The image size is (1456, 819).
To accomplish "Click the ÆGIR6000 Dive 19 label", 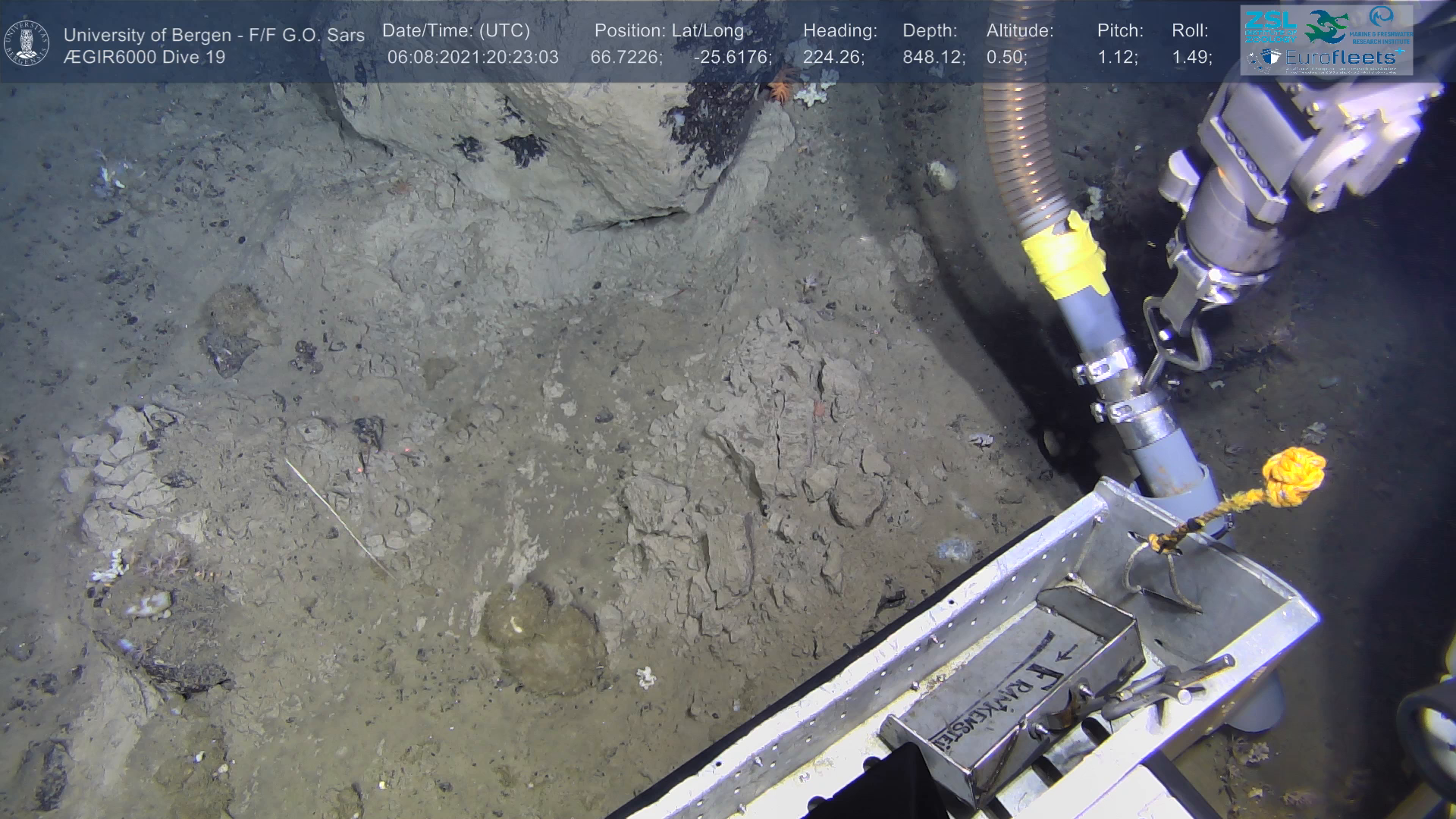I will (144, 58).
